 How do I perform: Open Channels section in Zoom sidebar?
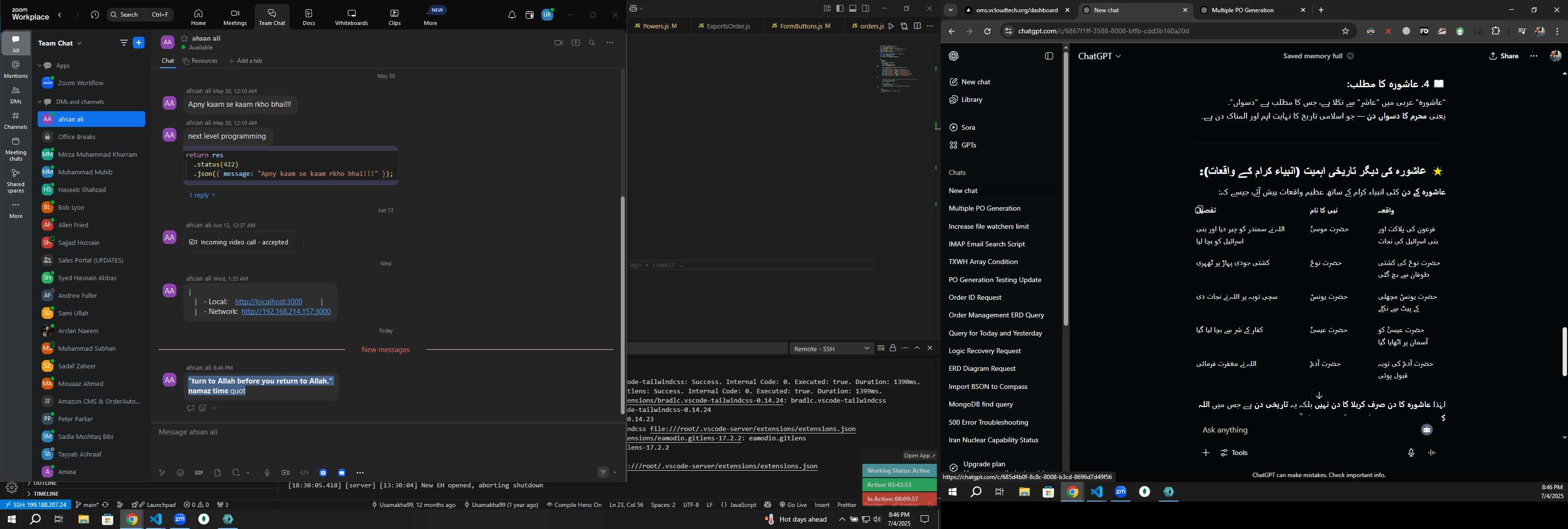point(16,120)
